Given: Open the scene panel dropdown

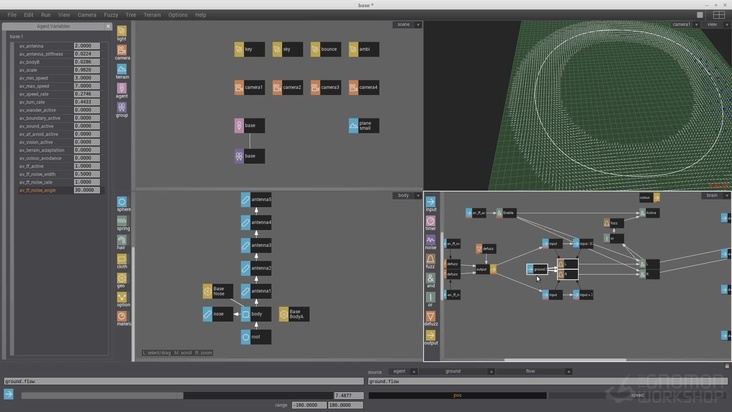Looking at the screenshot, I should [x=418, y=25].
